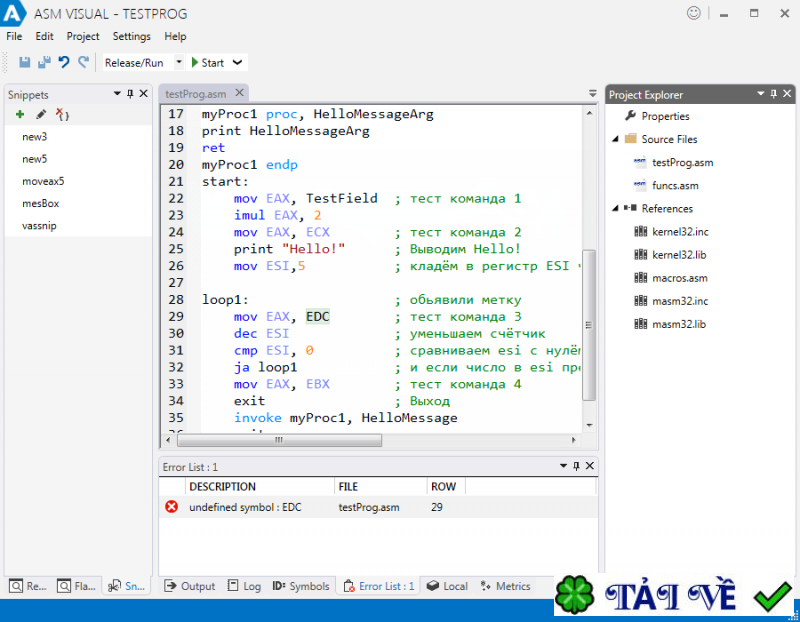Click the Save icon in the toolbar
The width and height of the screenshot is (800, 622).
point(25,62)
